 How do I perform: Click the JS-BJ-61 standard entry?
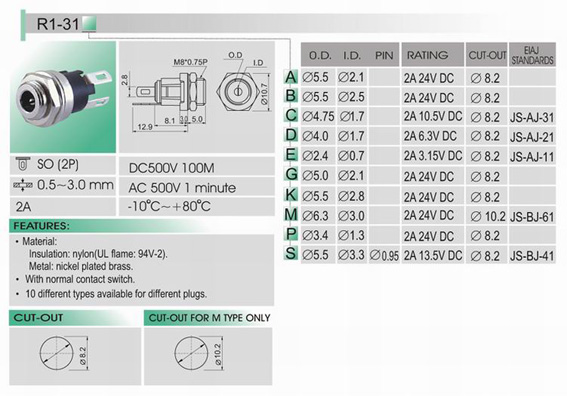[x=532, y=217]
